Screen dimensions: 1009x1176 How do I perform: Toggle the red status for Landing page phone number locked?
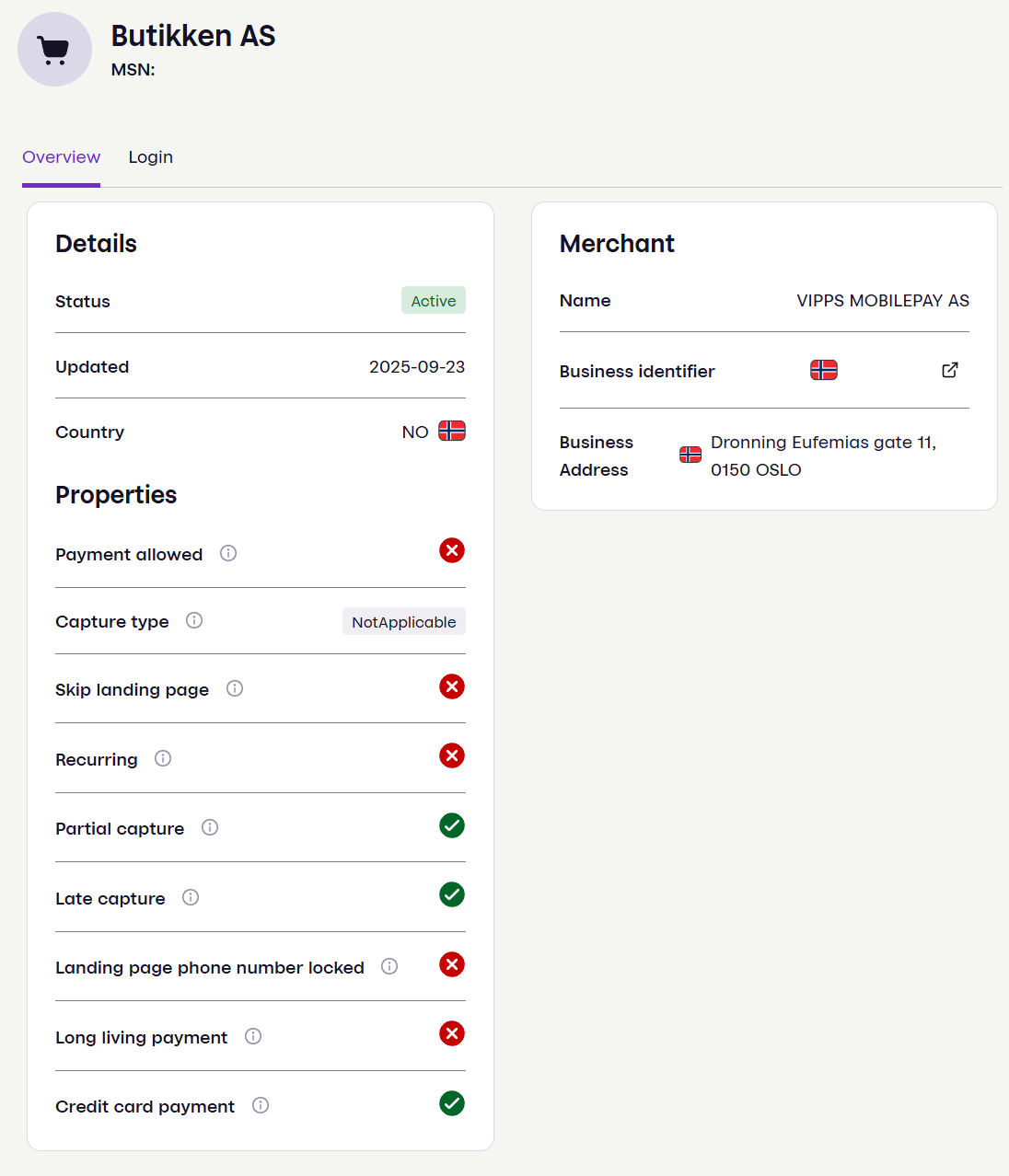(x=452, y=964)
